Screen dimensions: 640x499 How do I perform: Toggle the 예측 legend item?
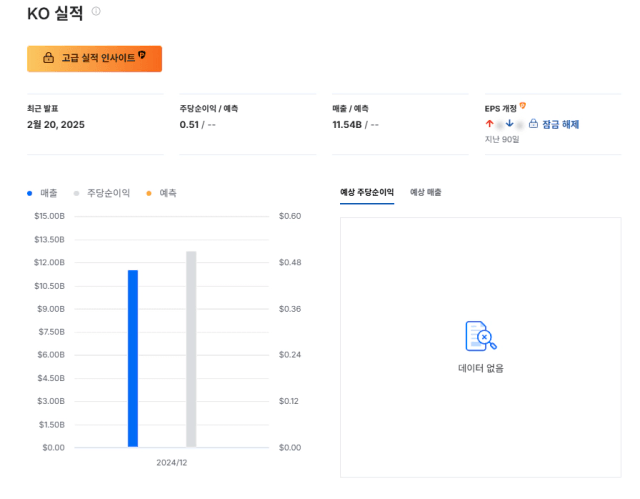click(x=161, y=193)
